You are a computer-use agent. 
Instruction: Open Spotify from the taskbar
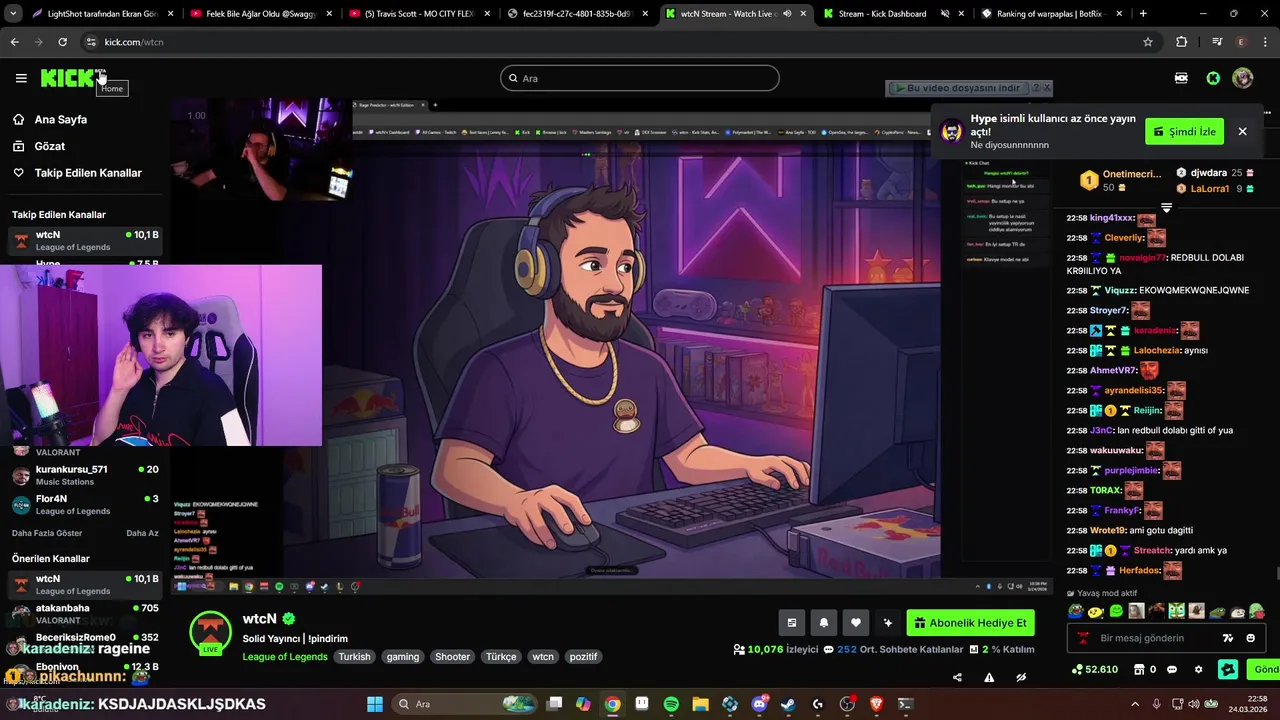pyautogui.click(x=671, y=704)
